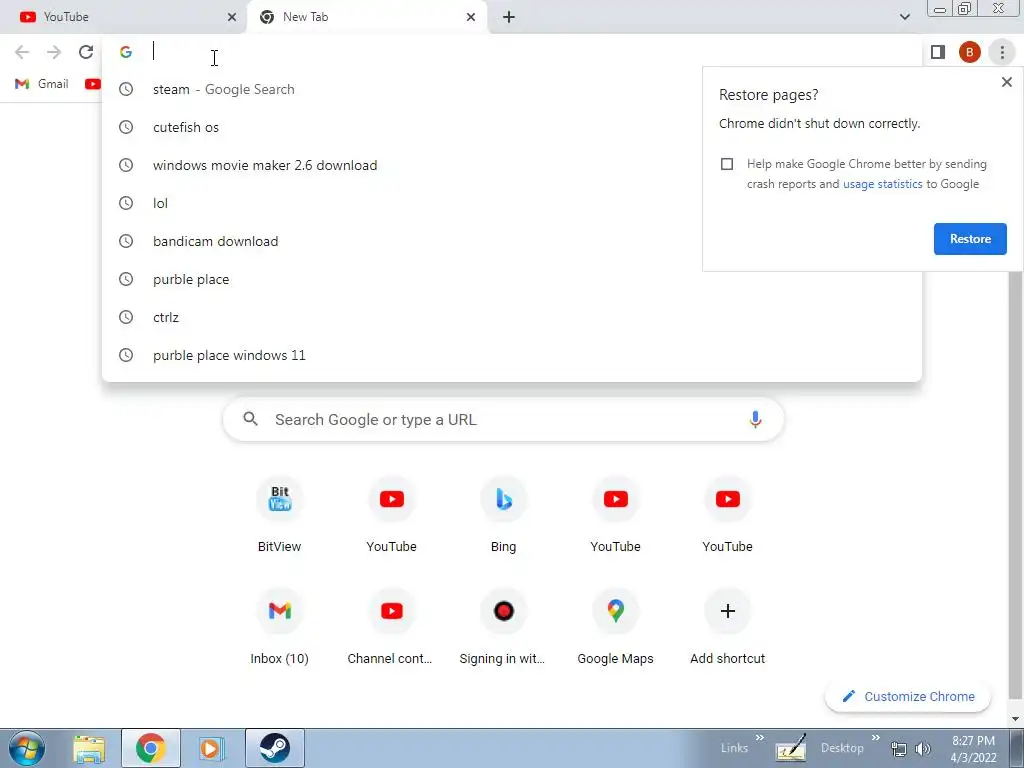The height and width of the screenshot is (768, 1024).
Task: Open the YouTube shortcut above Google Maps
Action: 616,516
